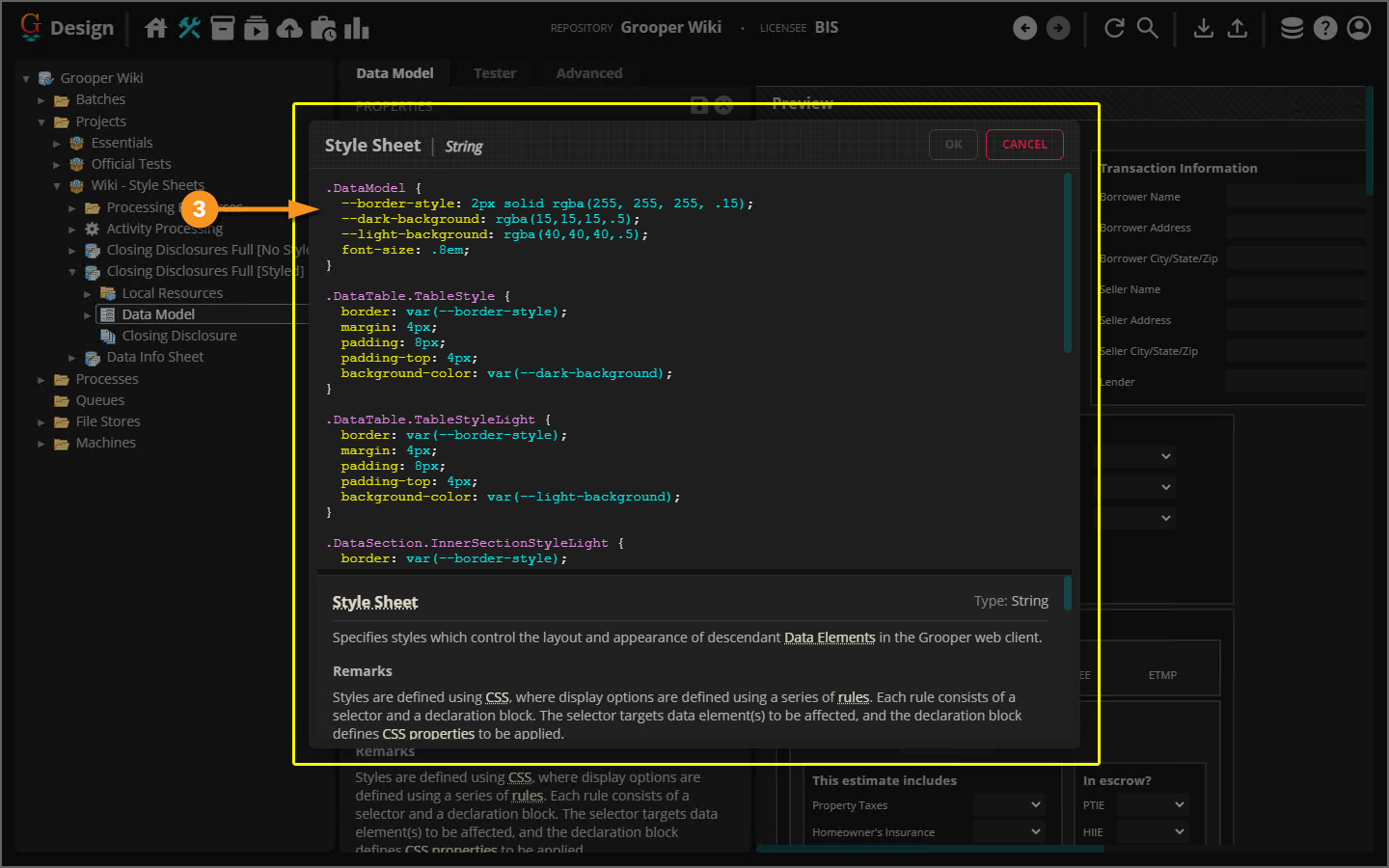Open the cloud upload icon in the toolbar
The image size is (1389, 868).
[289, 29]
